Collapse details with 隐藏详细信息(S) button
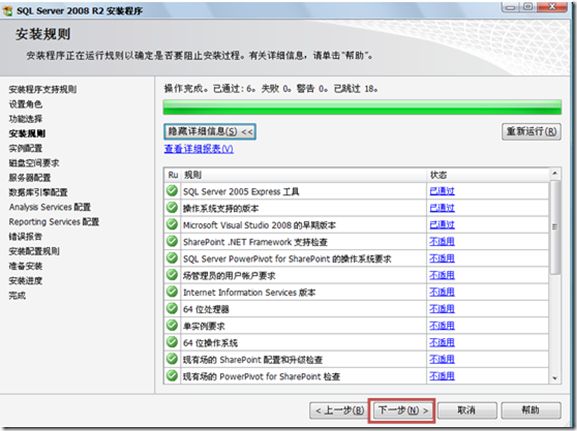The image size is (577, 431). (210, 131)
